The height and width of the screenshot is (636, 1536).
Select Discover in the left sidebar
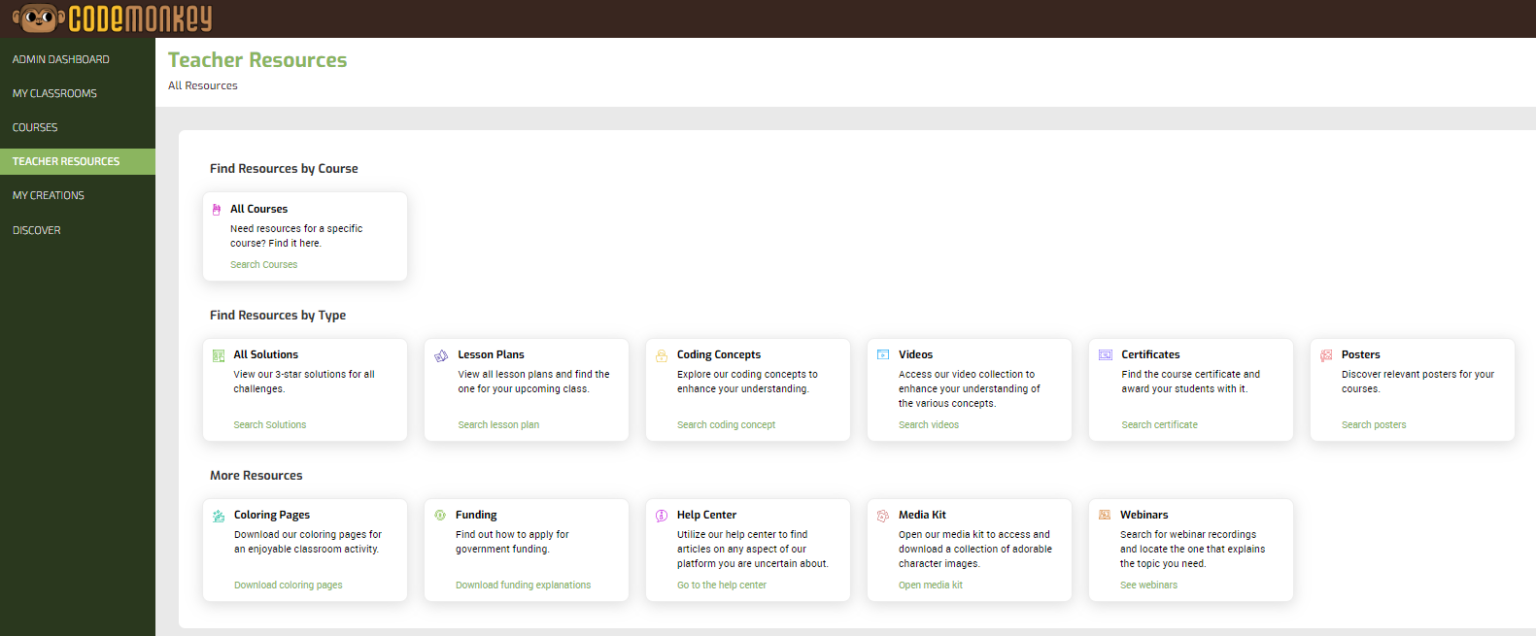click(36, 230)
